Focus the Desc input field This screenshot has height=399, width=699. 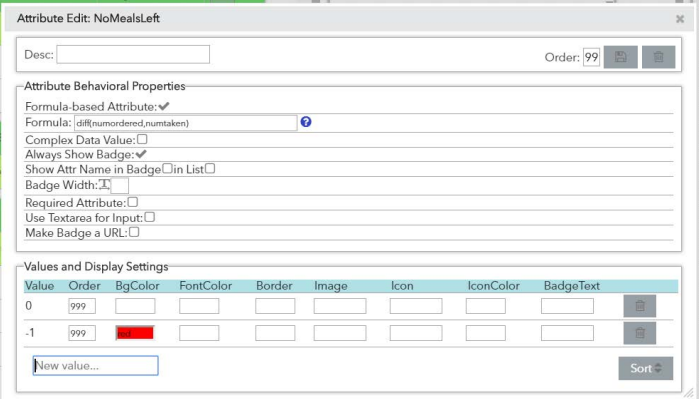point(133,54)
